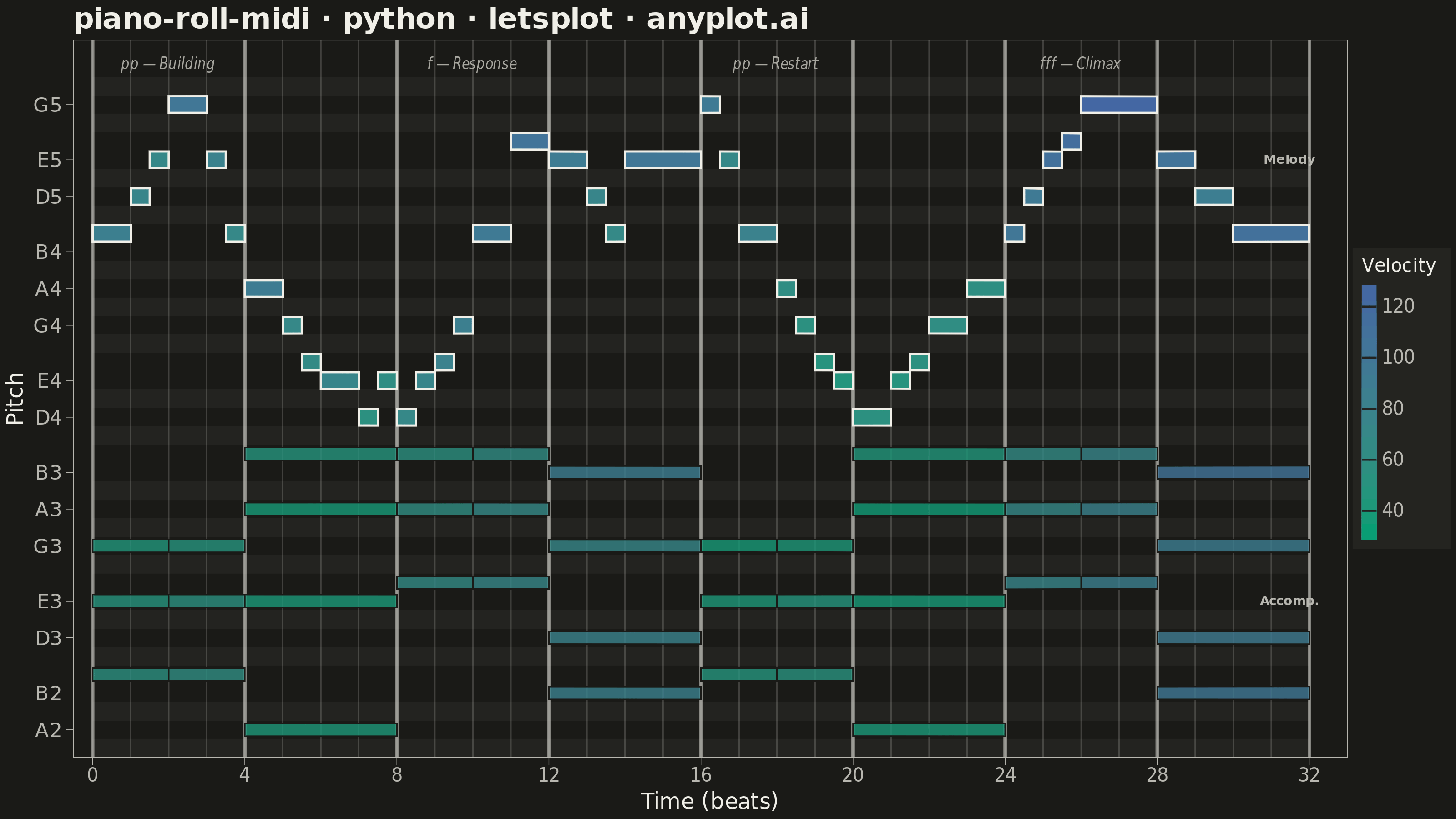
Task: Click the 'fff — Climax' section label
Action: 1080,63
